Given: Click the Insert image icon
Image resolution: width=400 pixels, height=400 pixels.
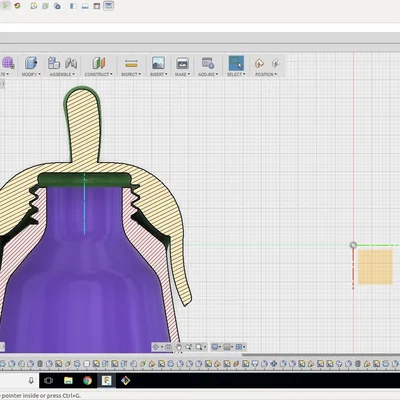Looking at the screenshot, I should coord(158,63).
